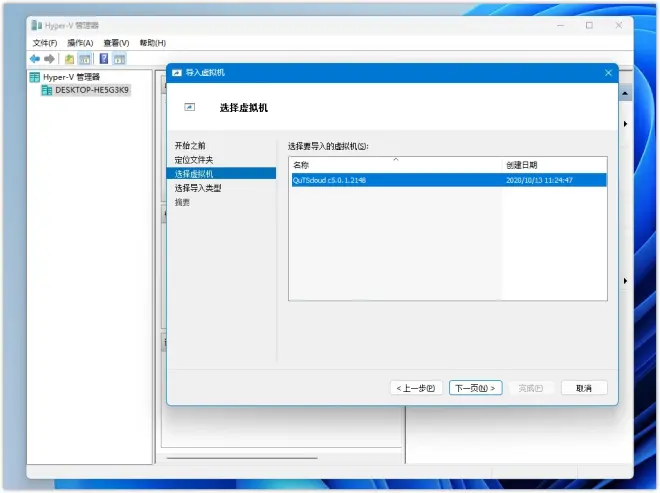The image size is (660, 493).
Task: Select the 选择虚拟机 wizard step
Action: click(x=221, y=174)
